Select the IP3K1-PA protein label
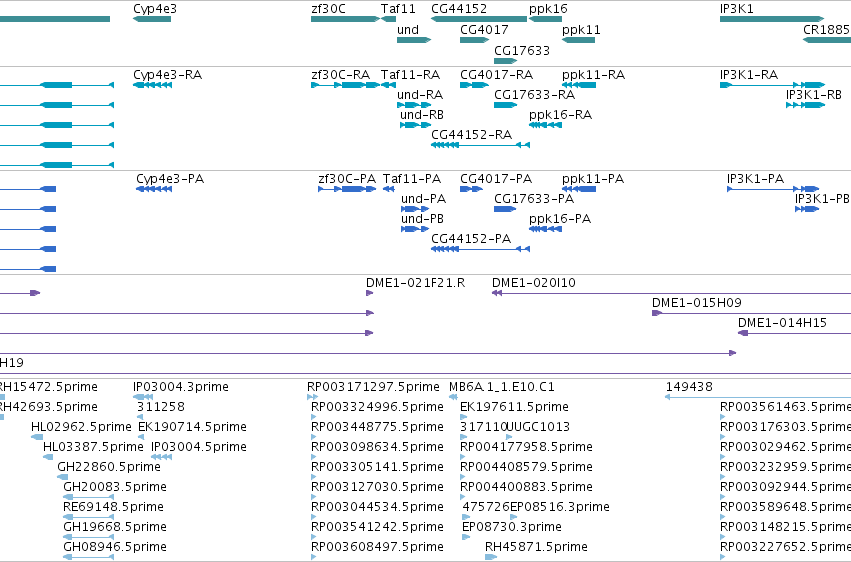 tap(755, 179)
